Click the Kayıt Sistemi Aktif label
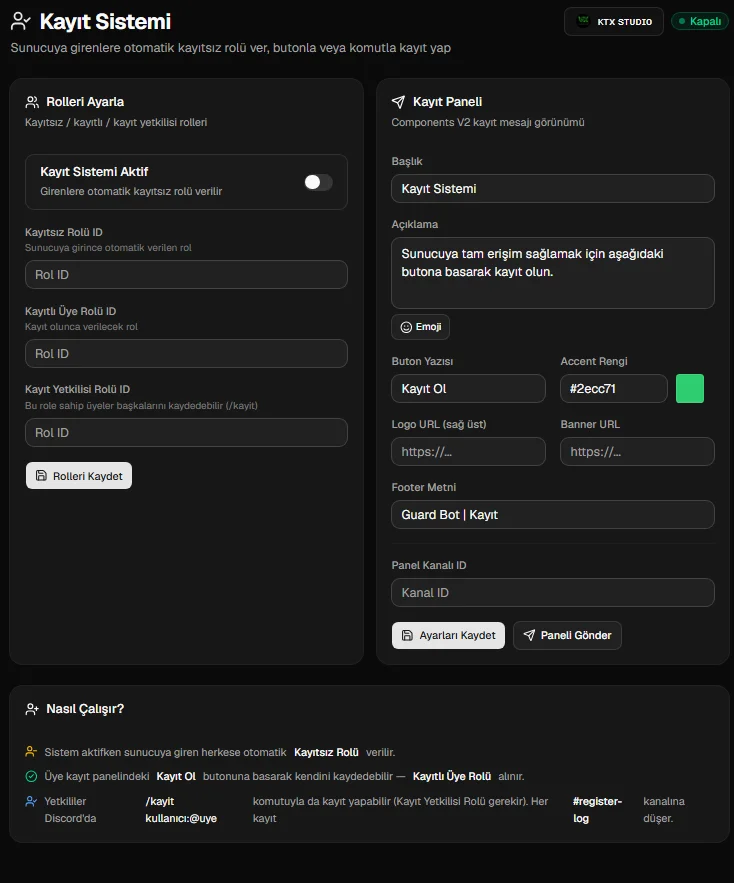The height and width of the screenshot is (883, 734). coord(94,172)
